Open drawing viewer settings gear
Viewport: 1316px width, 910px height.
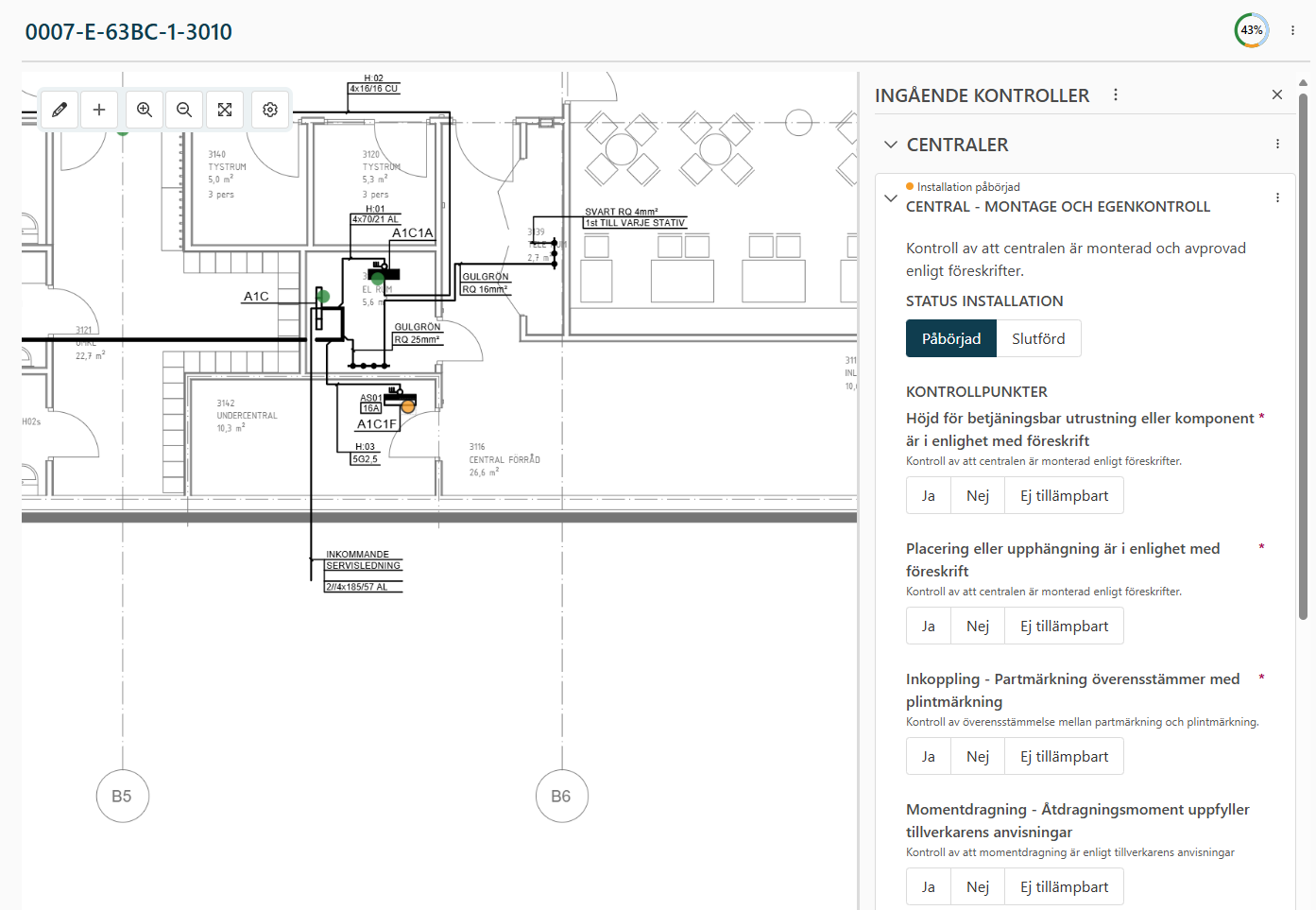point(270,110)
